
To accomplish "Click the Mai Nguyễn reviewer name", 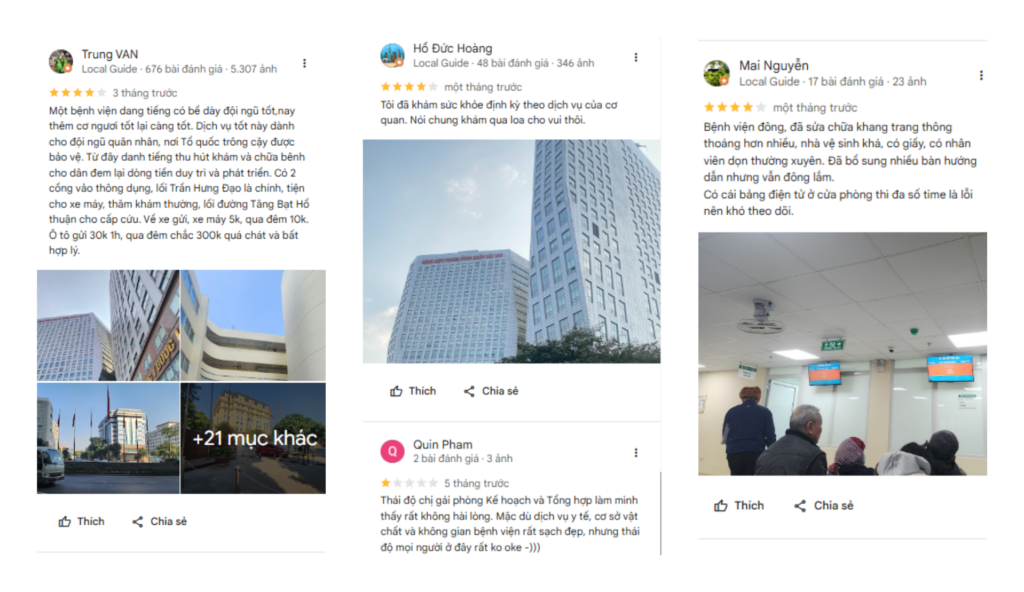I will pyautogui.click(x=774, y=65).
